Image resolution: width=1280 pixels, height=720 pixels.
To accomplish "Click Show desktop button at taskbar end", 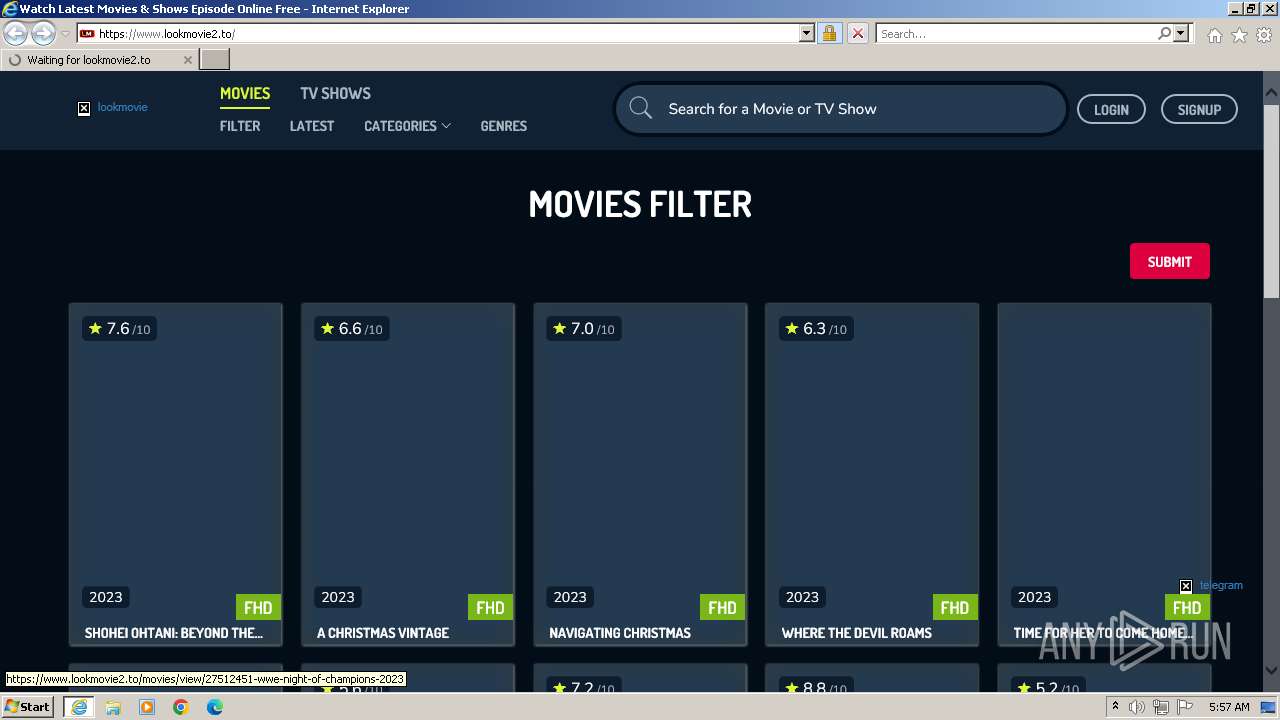I will pyautogui.click(x=1270, y=707).
